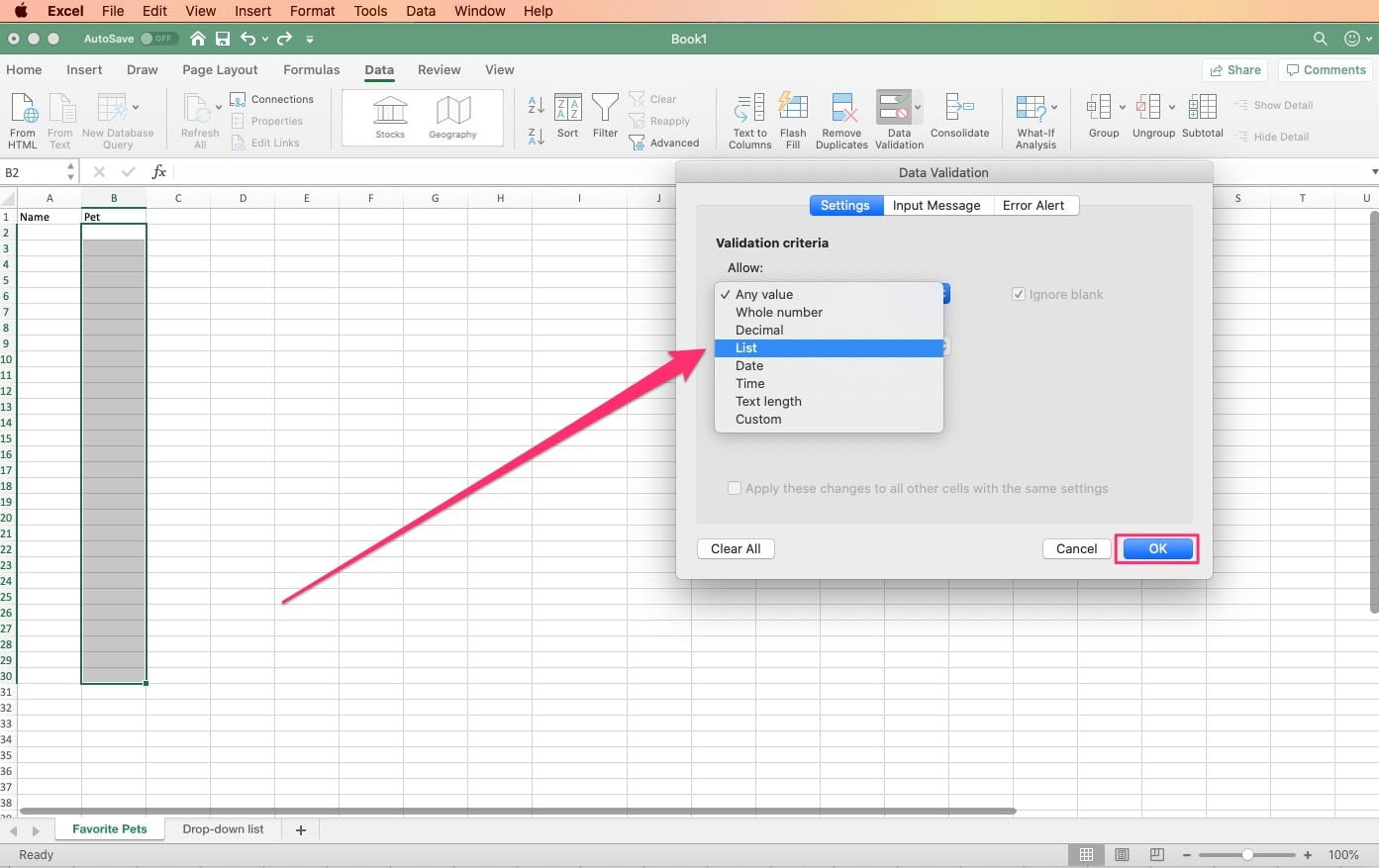The image size is (1379, 868).
Task: Check Apply these changes to all cells
Action: click(x=735, y=488)
